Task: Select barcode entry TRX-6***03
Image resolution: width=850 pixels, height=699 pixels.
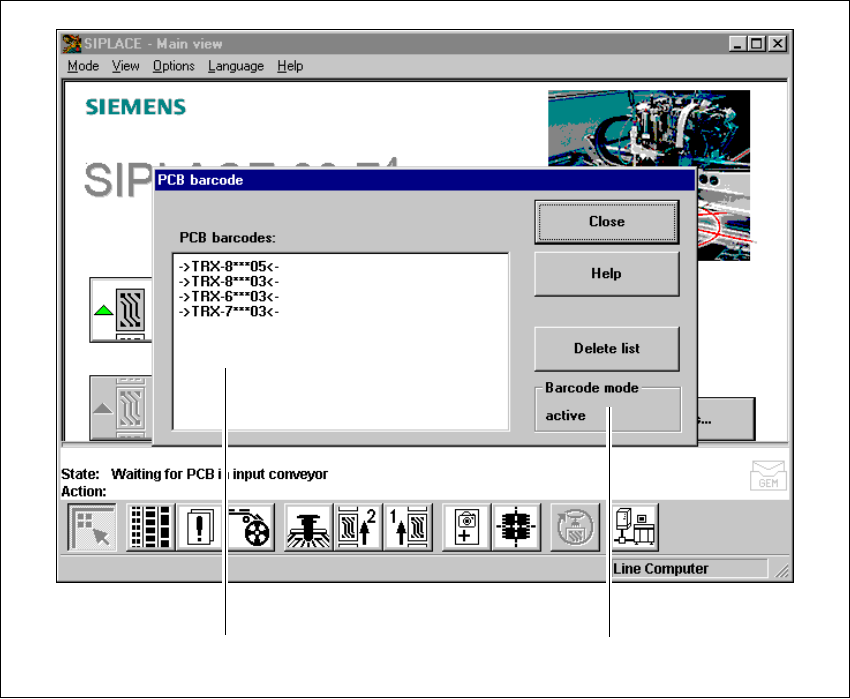Action: coord(229,297)
